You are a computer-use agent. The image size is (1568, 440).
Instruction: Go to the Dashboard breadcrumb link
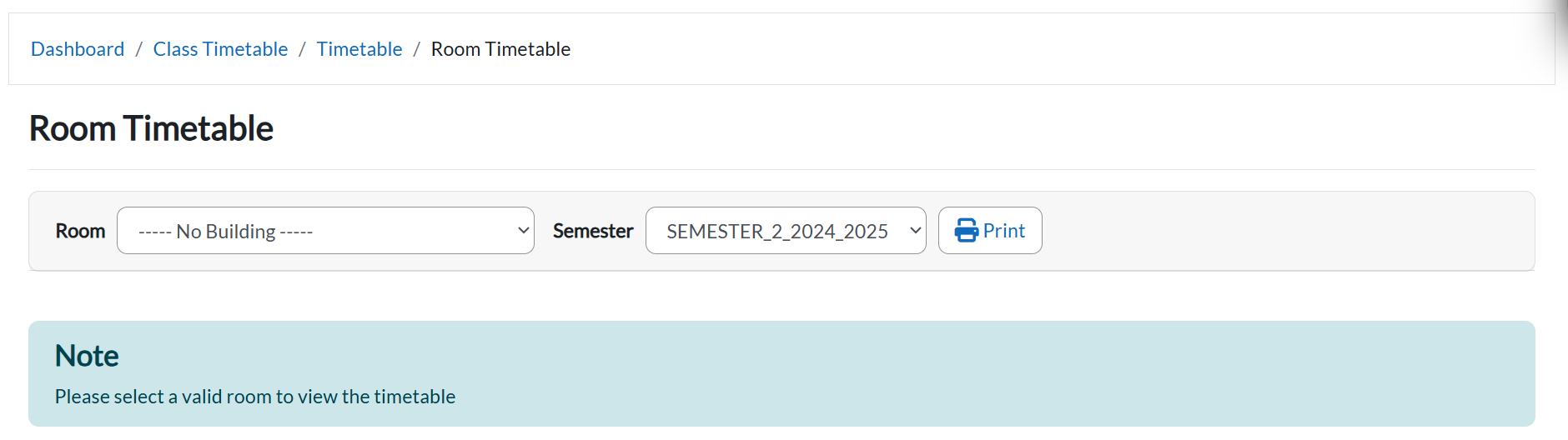coord(78,49)
